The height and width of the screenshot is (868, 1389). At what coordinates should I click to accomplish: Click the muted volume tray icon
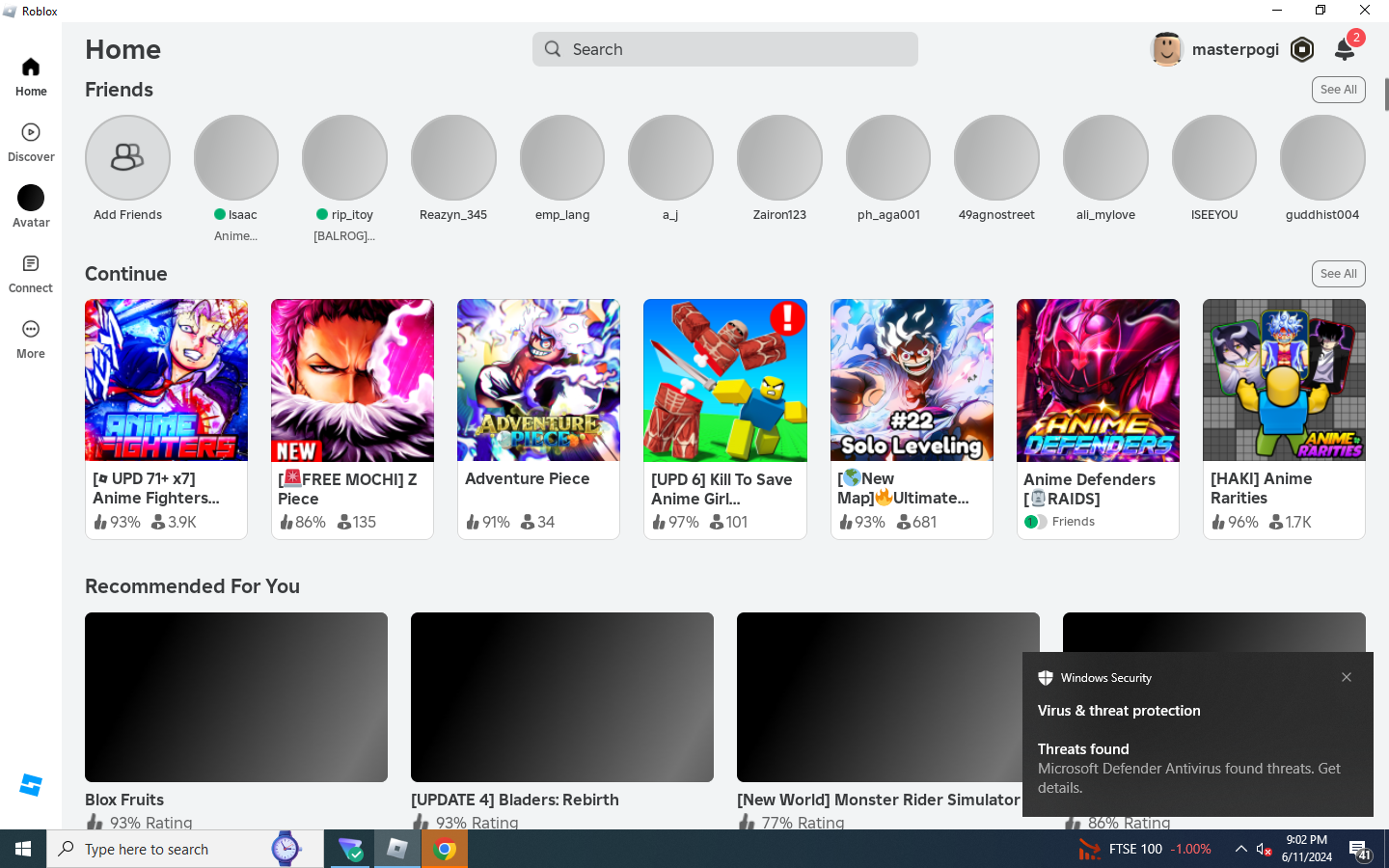[x=1264, y=850]
